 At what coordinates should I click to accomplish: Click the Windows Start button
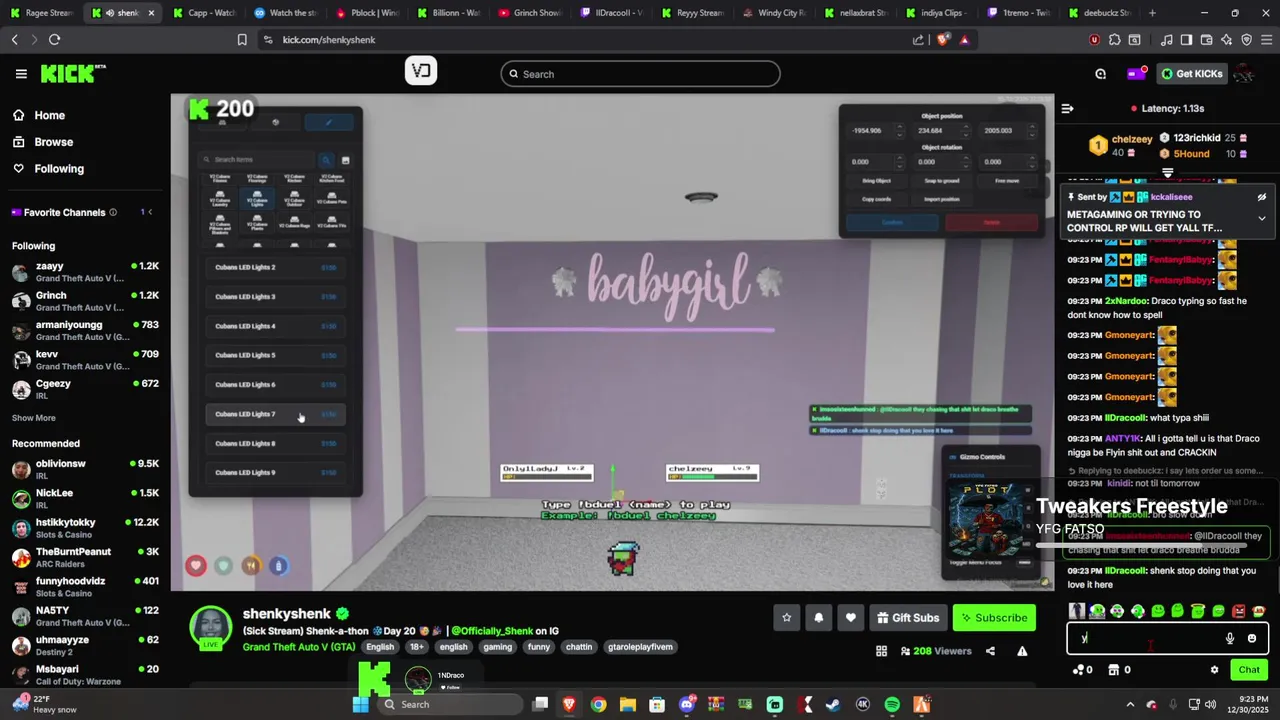tap(361, 704)
